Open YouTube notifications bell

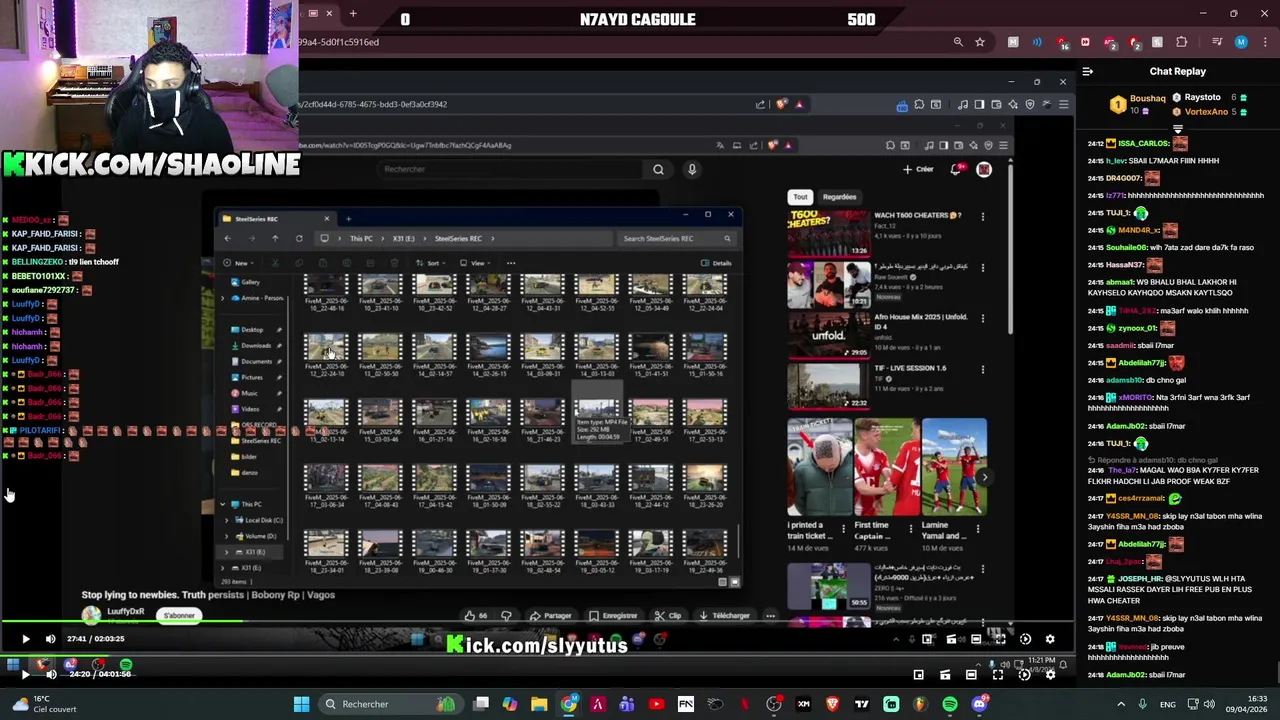957,169
